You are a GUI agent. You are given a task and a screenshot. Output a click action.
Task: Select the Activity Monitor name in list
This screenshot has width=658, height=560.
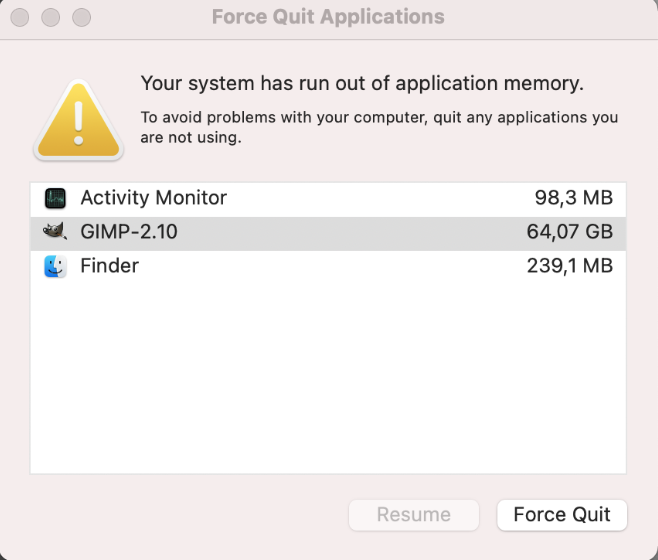(153, 198)
